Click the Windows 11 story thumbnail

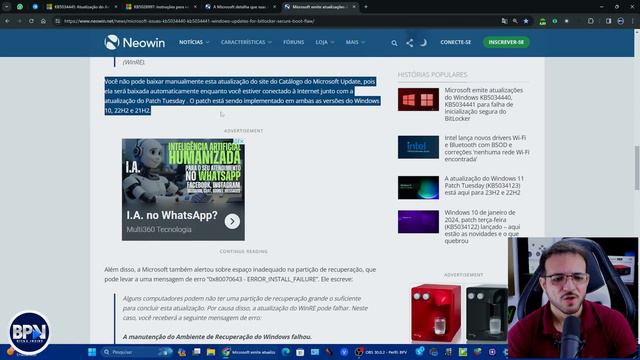[x=418, y=187]
